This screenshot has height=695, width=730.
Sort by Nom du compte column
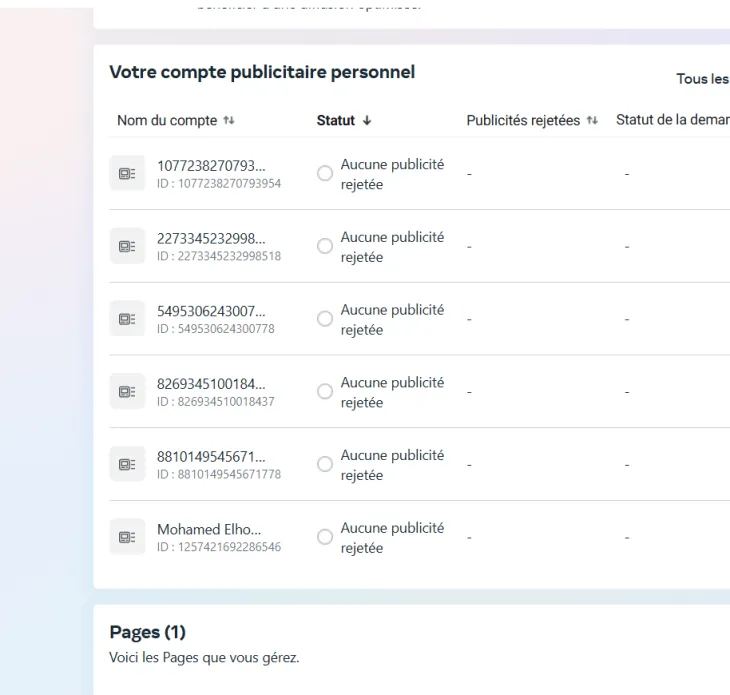click(229, 121)
